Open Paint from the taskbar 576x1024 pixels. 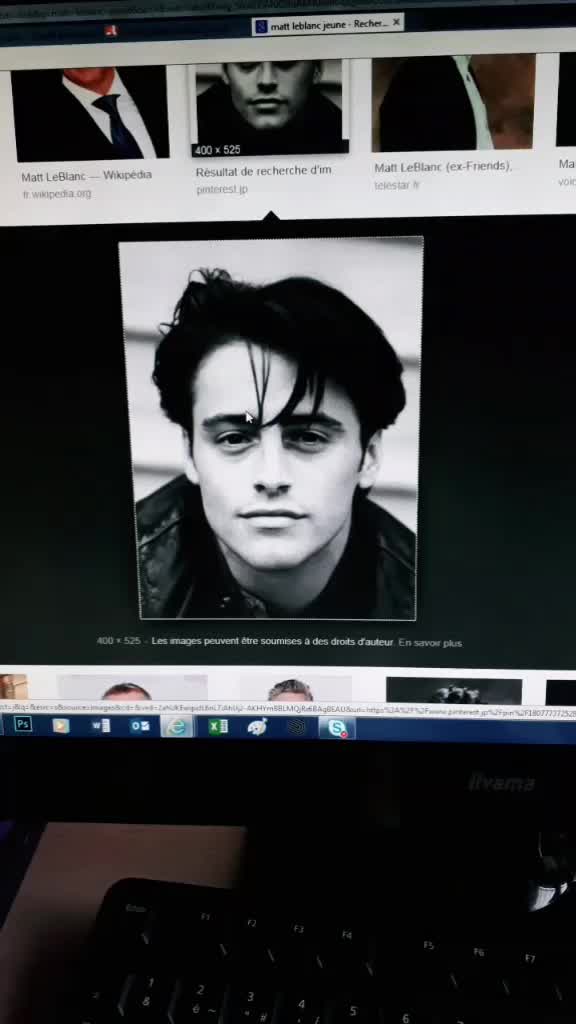pos(257,727)
